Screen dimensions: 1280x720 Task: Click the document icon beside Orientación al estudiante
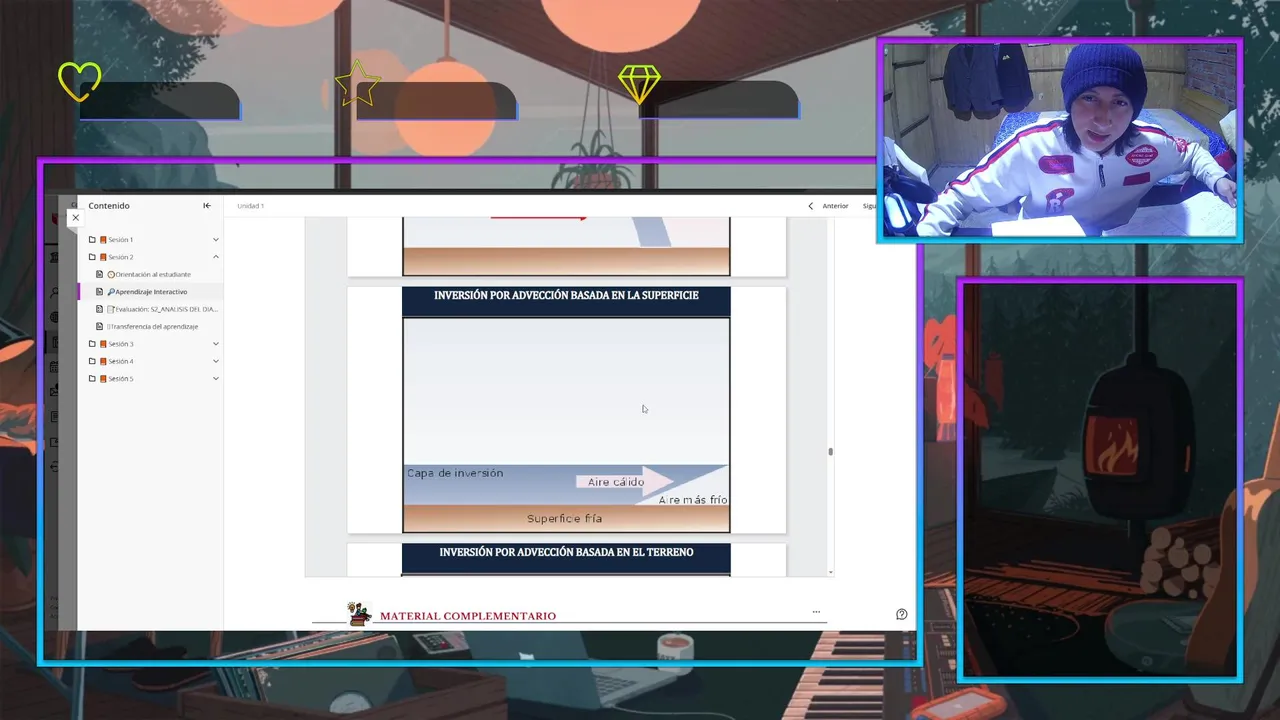[x=99, y=274]
